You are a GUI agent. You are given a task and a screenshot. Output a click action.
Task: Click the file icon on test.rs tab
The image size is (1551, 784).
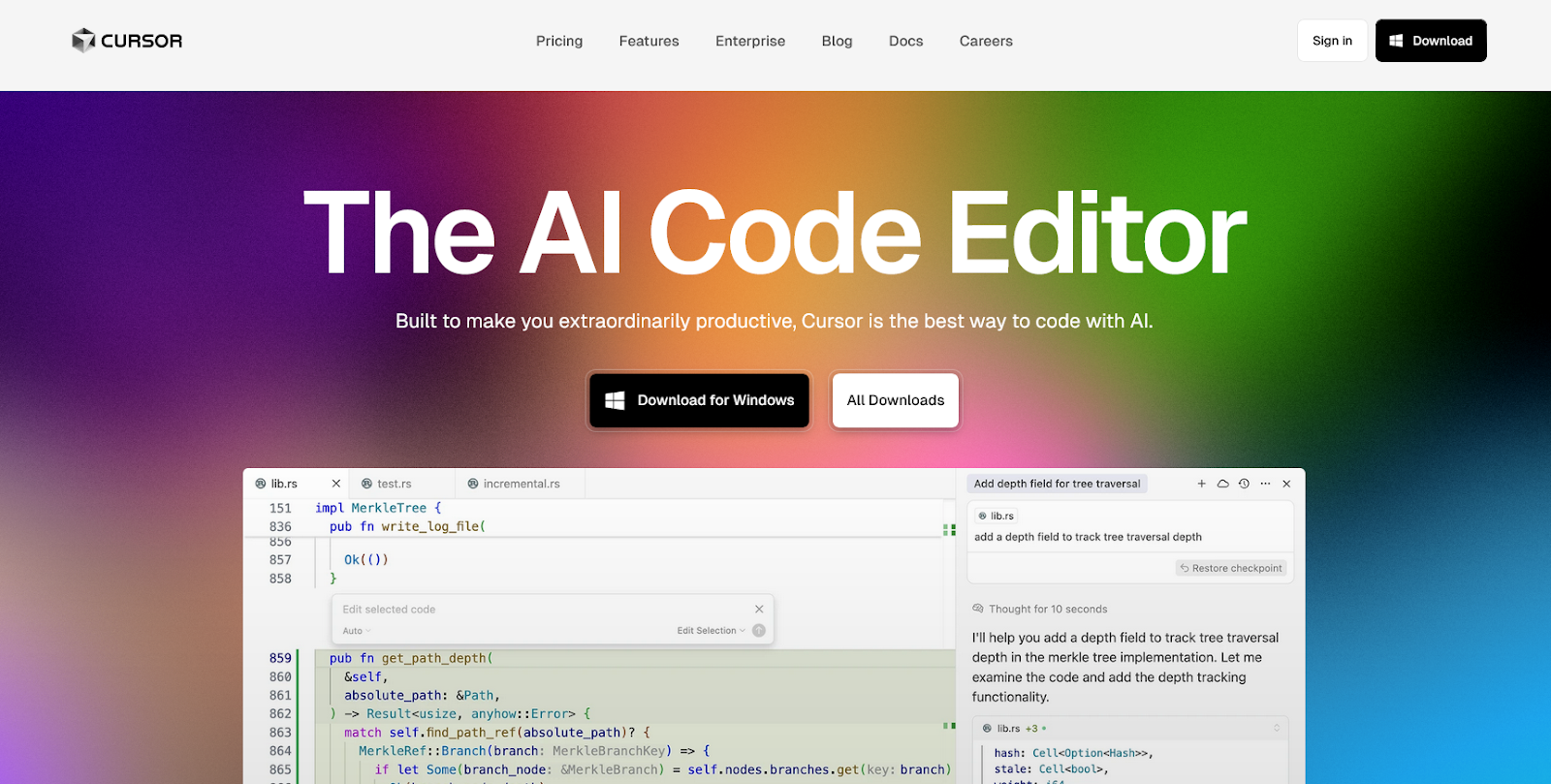pos(366,484)
